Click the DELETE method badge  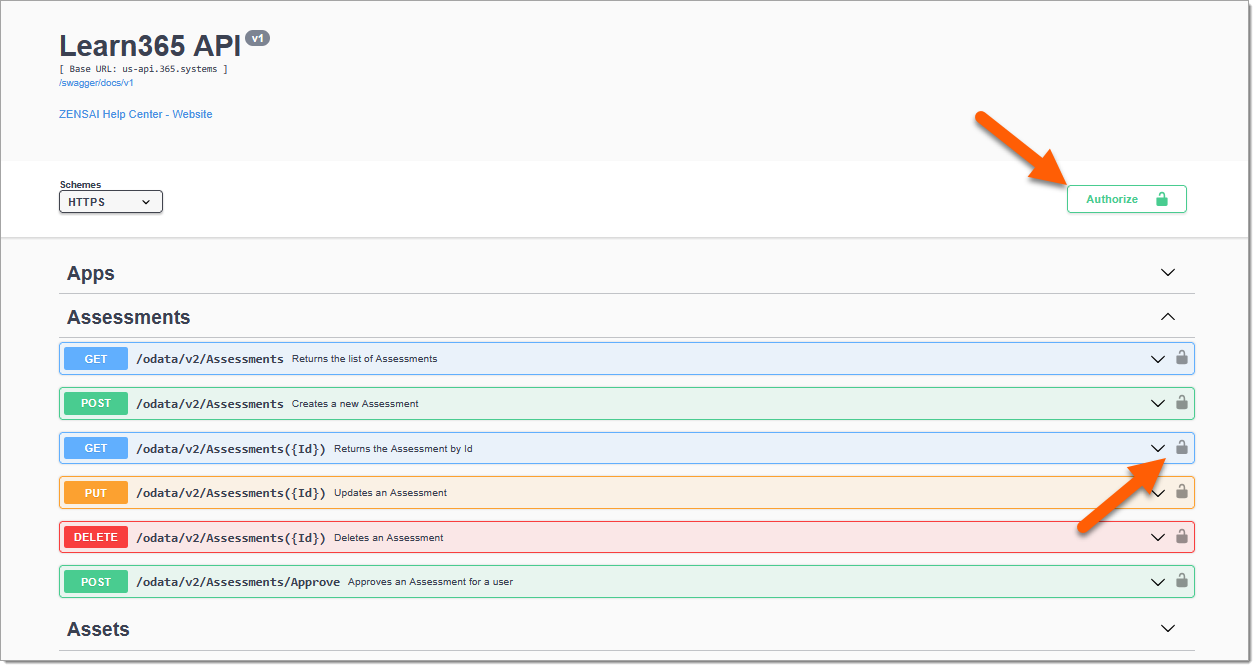[95, 537]
